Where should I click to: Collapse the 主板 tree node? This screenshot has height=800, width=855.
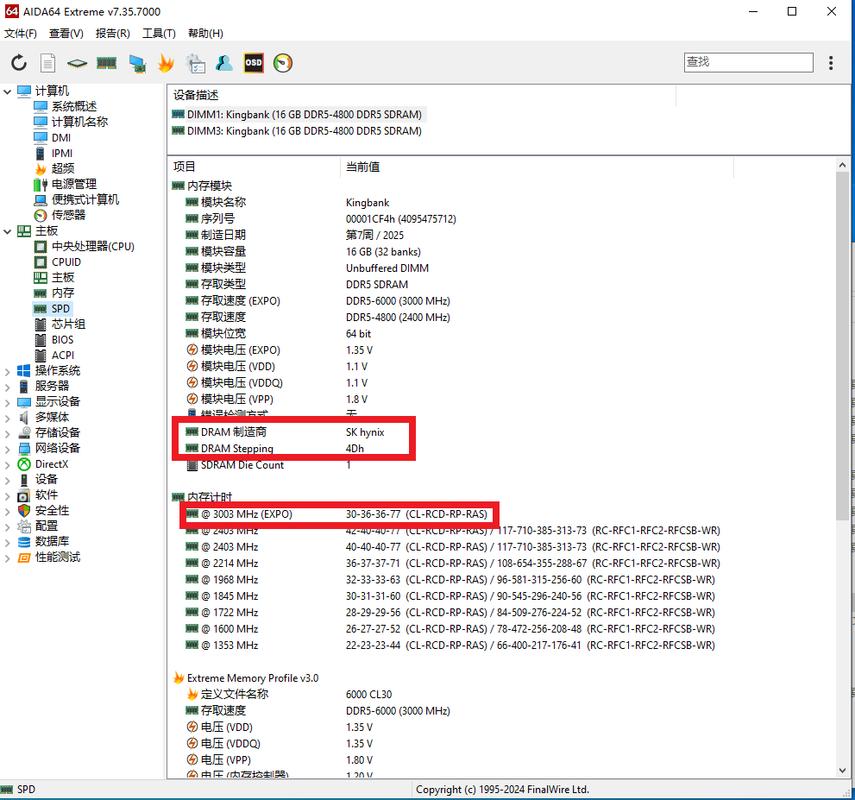(x=7, y=231)
